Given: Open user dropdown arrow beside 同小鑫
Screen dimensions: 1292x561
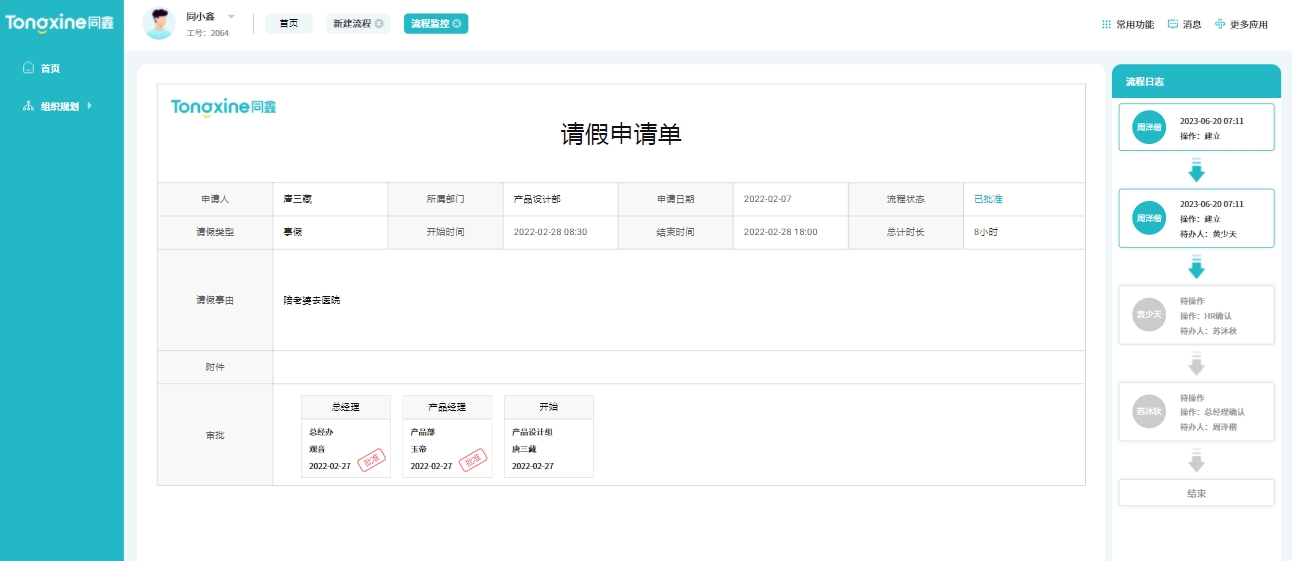Looking at the screenshot, I should [231, 16].
